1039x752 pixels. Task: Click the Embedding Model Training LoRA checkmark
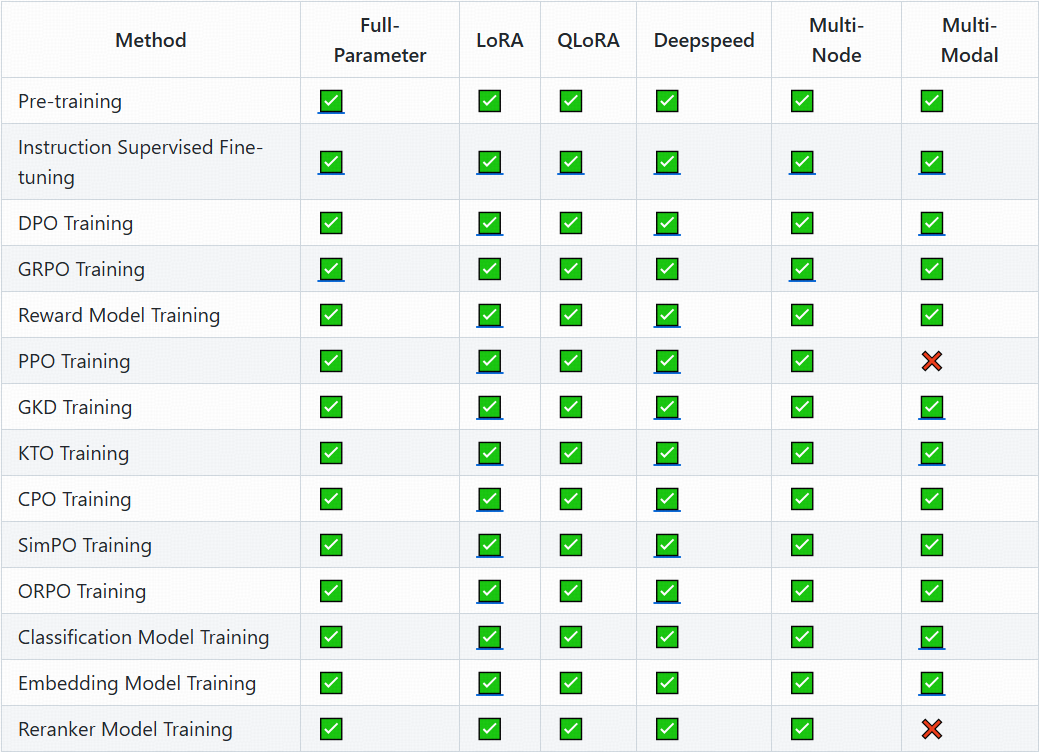(490, 683)
